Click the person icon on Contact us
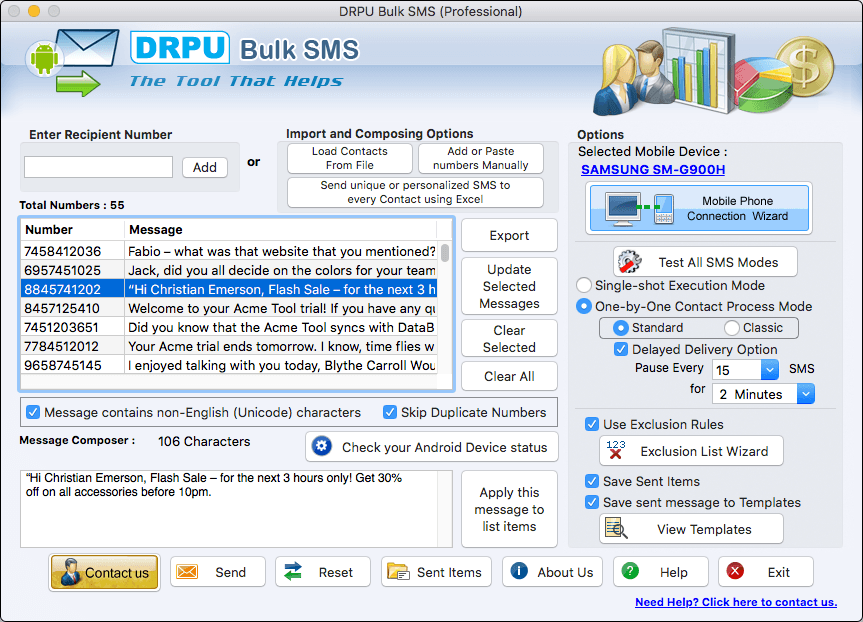Viewport: 863px width, 622px height. 70,572
